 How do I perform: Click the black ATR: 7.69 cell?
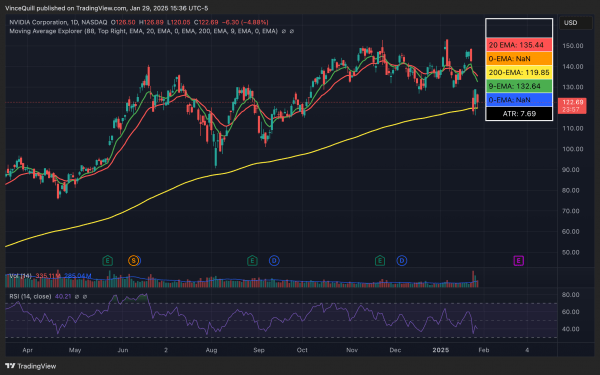[x=519, y=114]
